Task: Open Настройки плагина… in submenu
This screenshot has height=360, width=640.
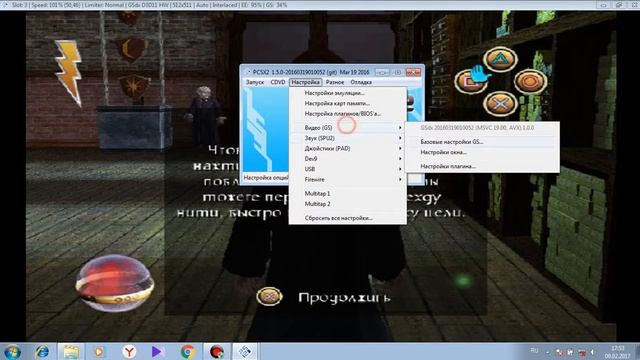Action: click(x=482, y=166)
